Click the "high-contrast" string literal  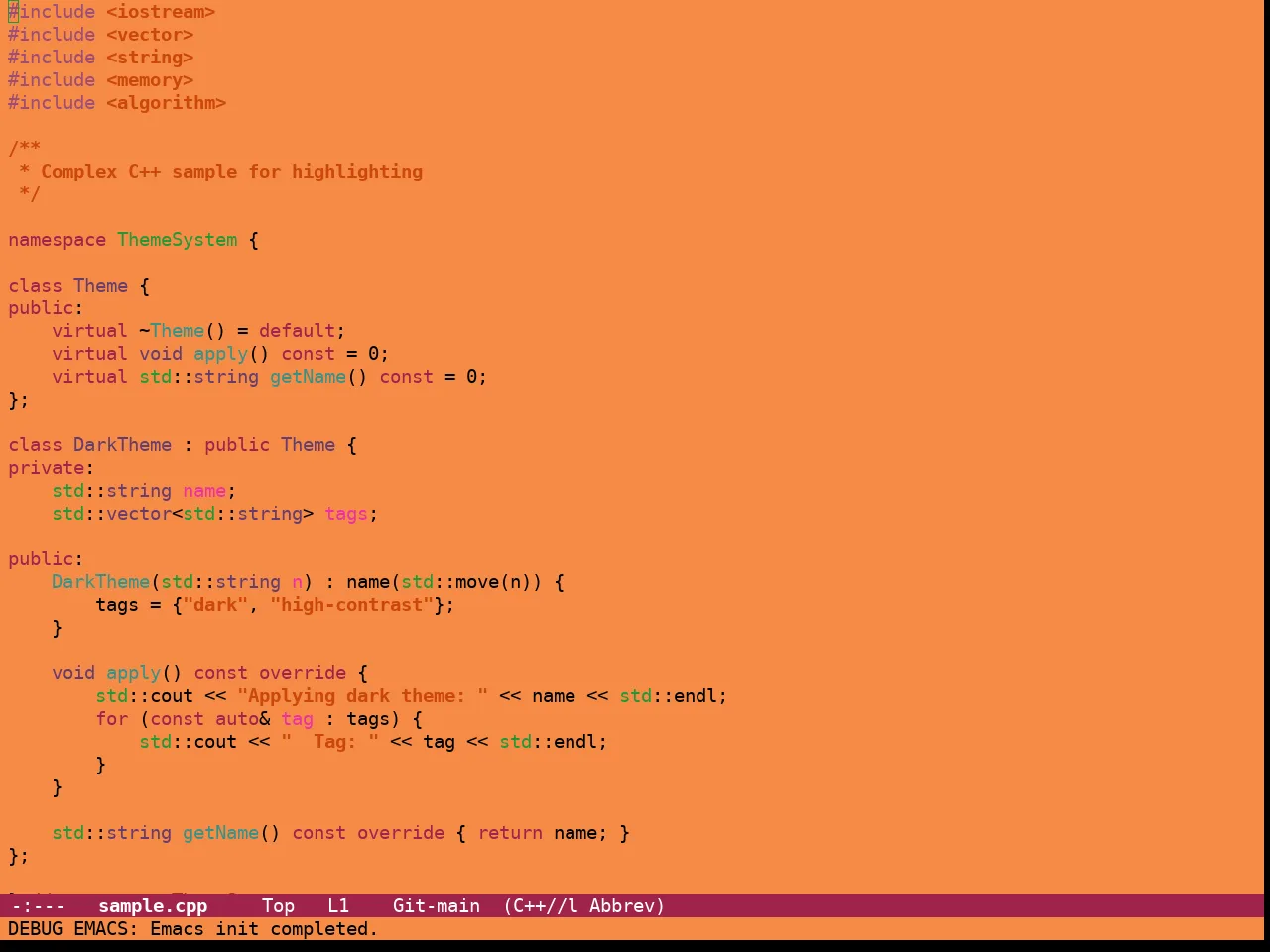pyautogui.click(x=352, y=605)
